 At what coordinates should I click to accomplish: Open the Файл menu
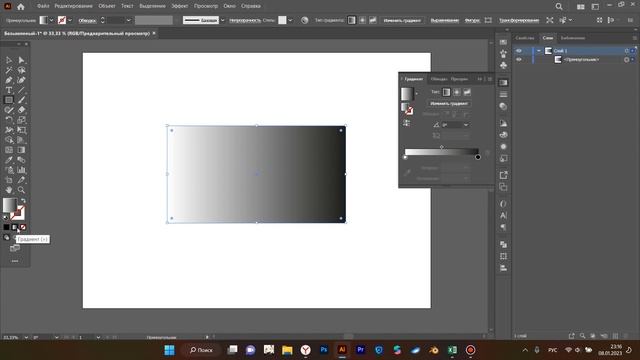click(x=43, y=6)
